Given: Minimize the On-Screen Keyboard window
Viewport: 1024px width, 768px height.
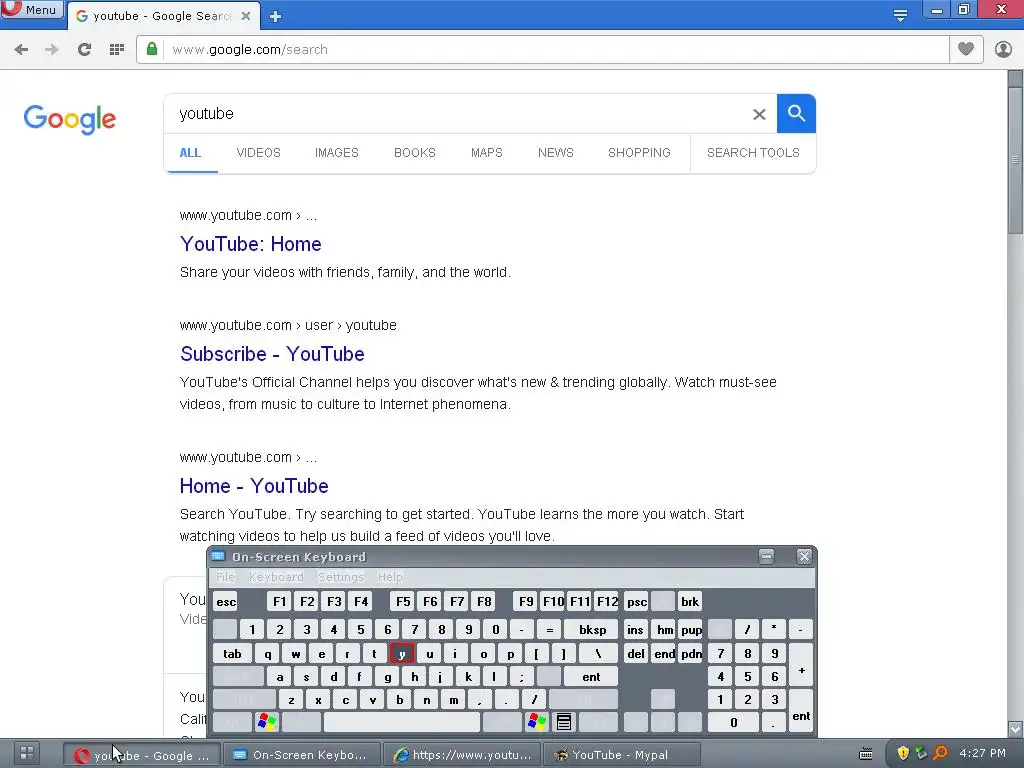Looking at the screenshot, I should pos(767,556).
